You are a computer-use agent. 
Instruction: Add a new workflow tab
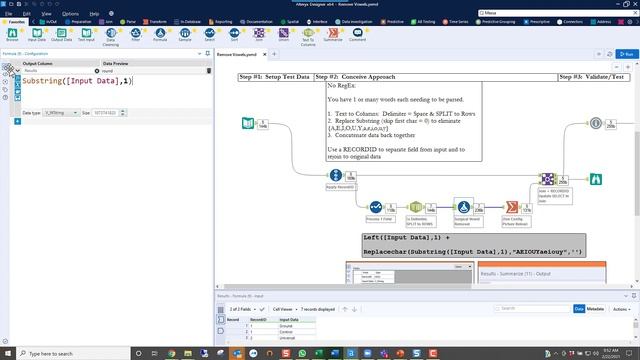(274, 54)
